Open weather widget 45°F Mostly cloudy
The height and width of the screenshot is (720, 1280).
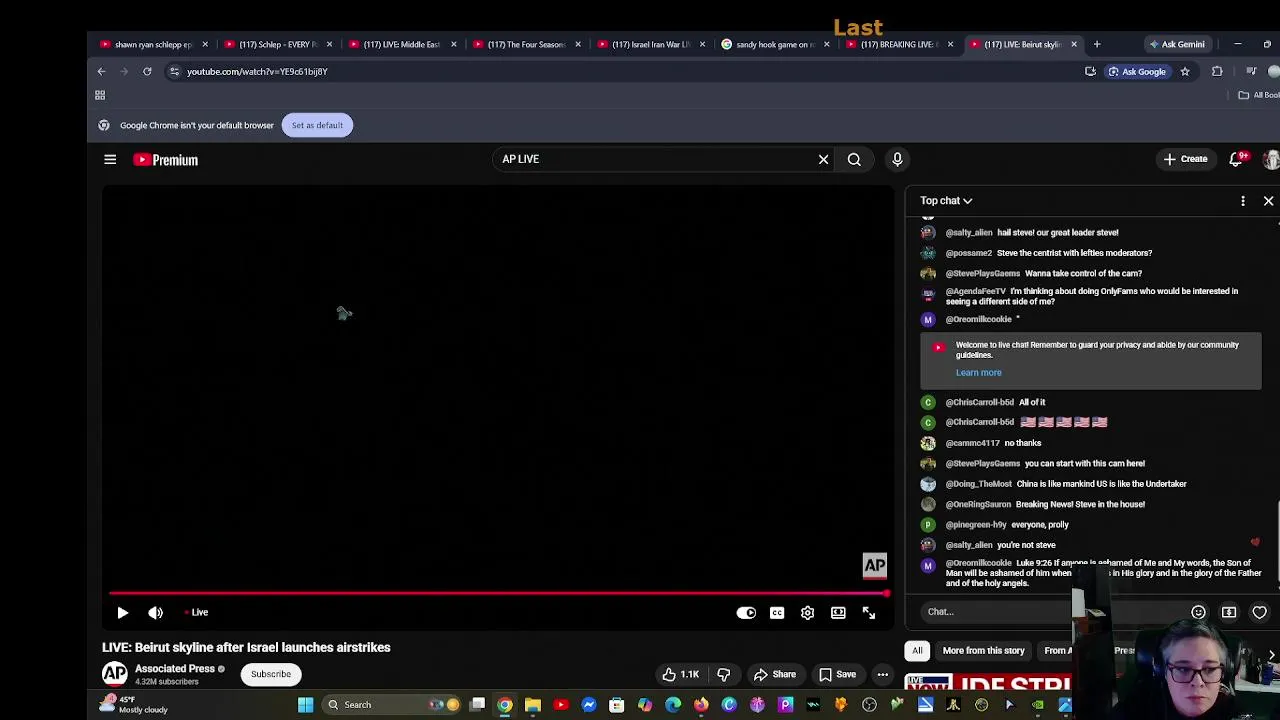pyautogui.click(x=133, y=705)
